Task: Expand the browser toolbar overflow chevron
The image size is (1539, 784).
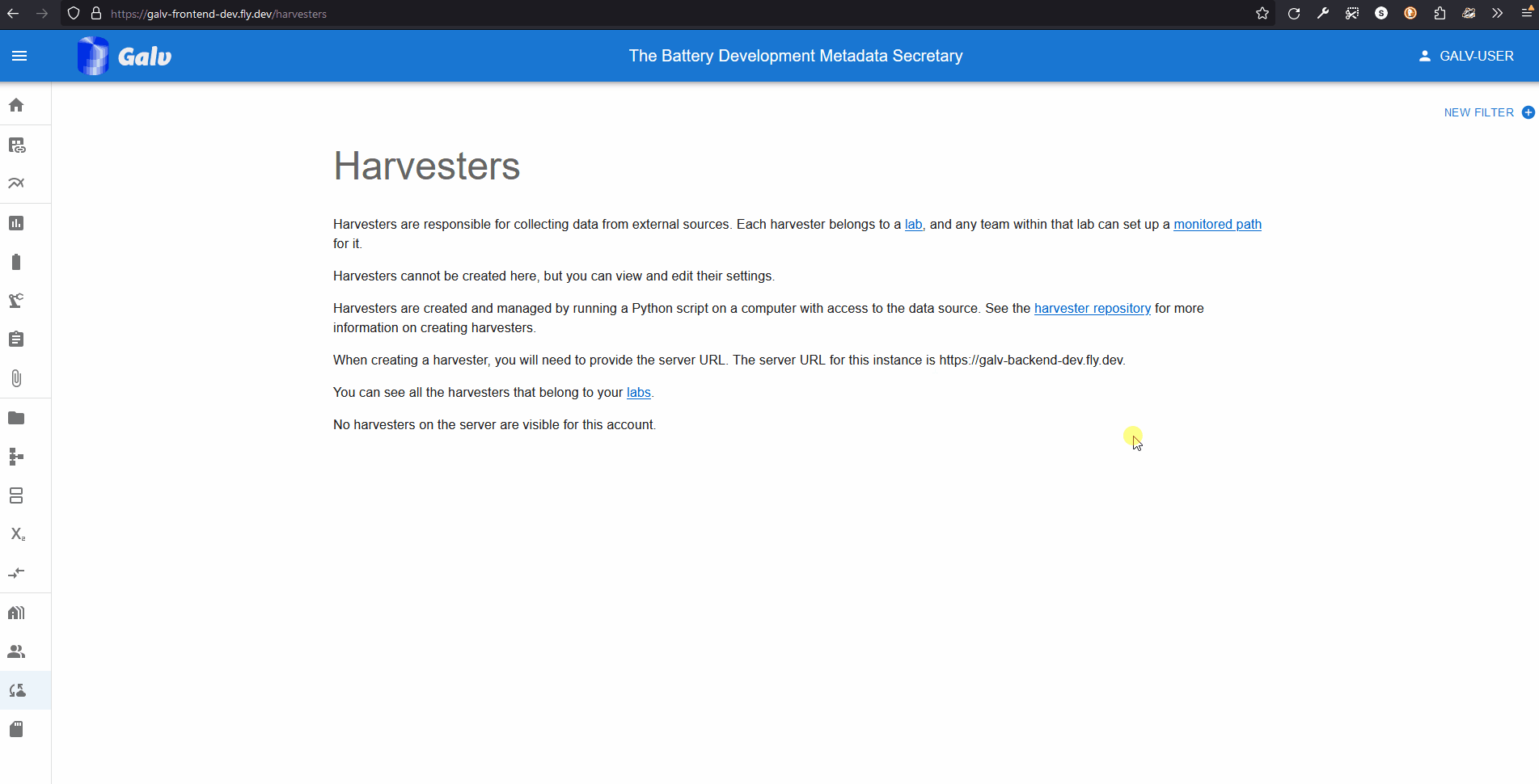Action: 1497,14
